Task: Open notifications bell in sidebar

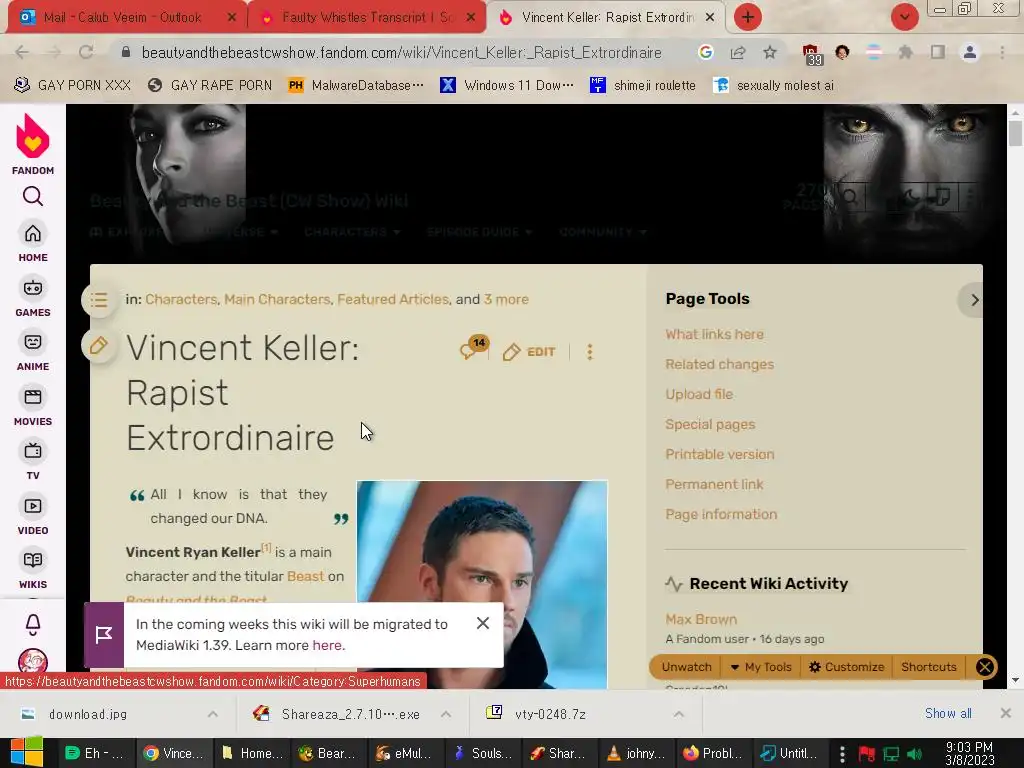Action: coord(33,624)
